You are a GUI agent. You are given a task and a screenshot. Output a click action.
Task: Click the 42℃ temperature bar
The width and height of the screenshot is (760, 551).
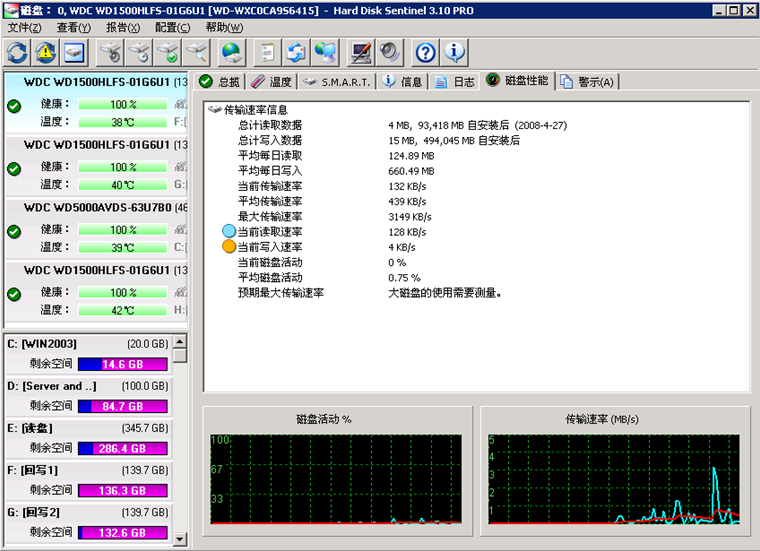pos(123,310)
